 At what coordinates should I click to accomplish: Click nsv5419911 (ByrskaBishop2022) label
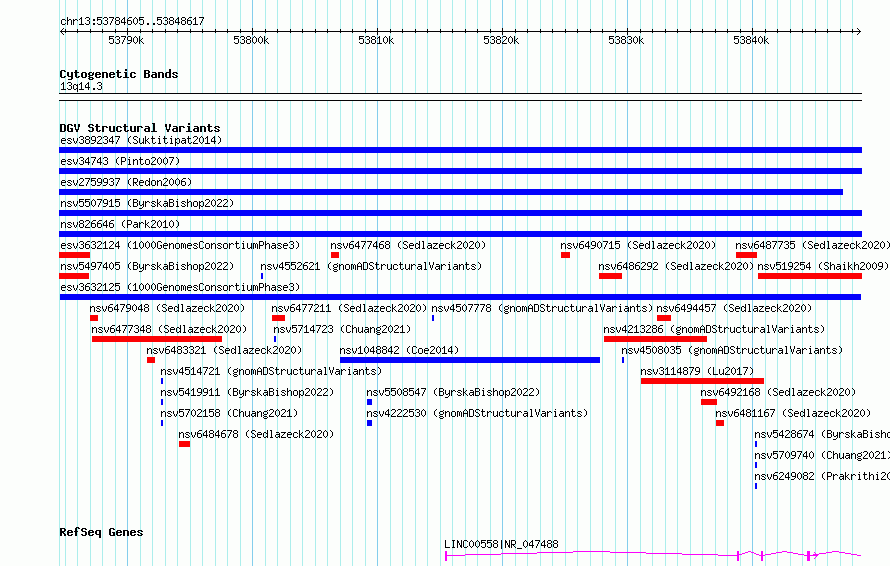(247, 392)
